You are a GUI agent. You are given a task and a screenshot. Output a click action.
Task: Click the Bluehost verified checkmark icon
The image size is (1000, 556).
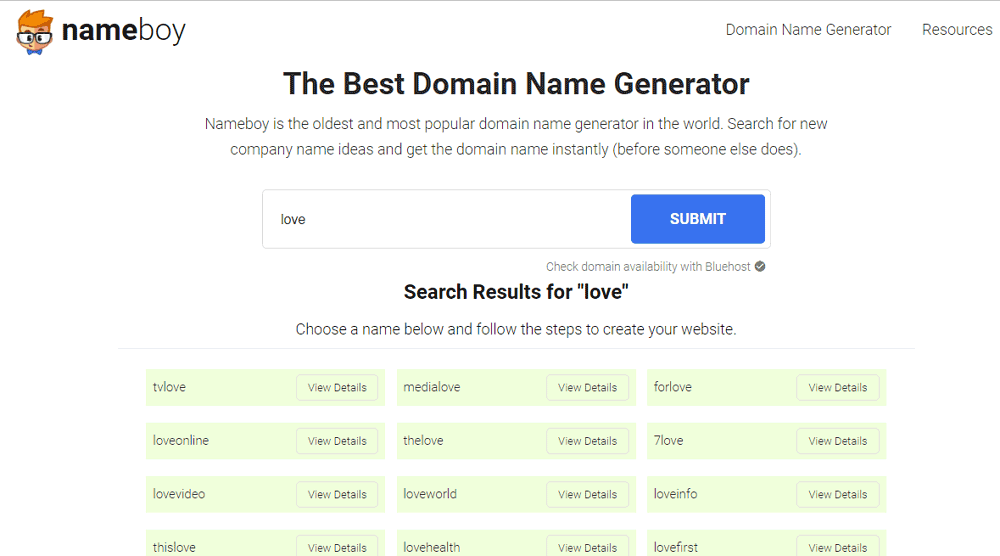point(760,267)
